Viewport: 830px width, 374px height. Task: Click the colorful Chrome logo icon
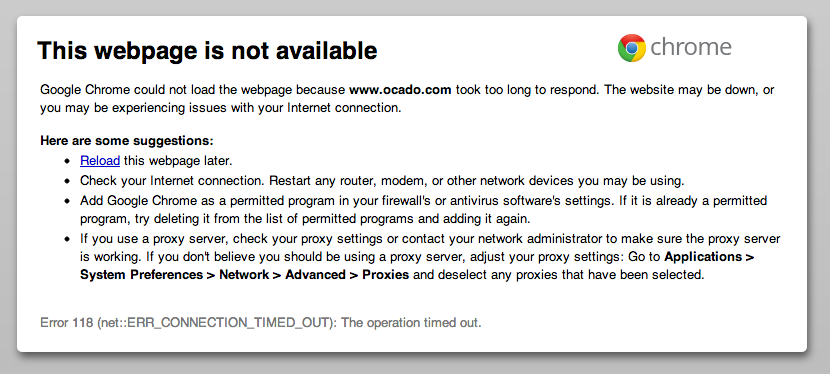click(631, 48)
